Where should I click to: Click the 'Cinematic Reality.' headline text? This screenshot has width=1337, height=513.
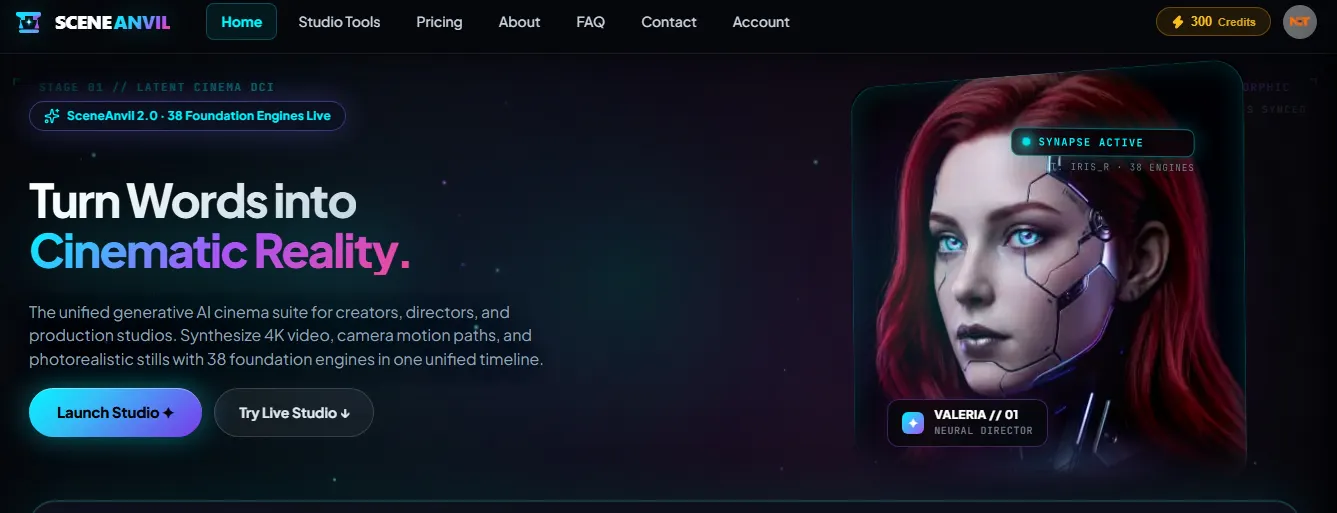point(219,251)
